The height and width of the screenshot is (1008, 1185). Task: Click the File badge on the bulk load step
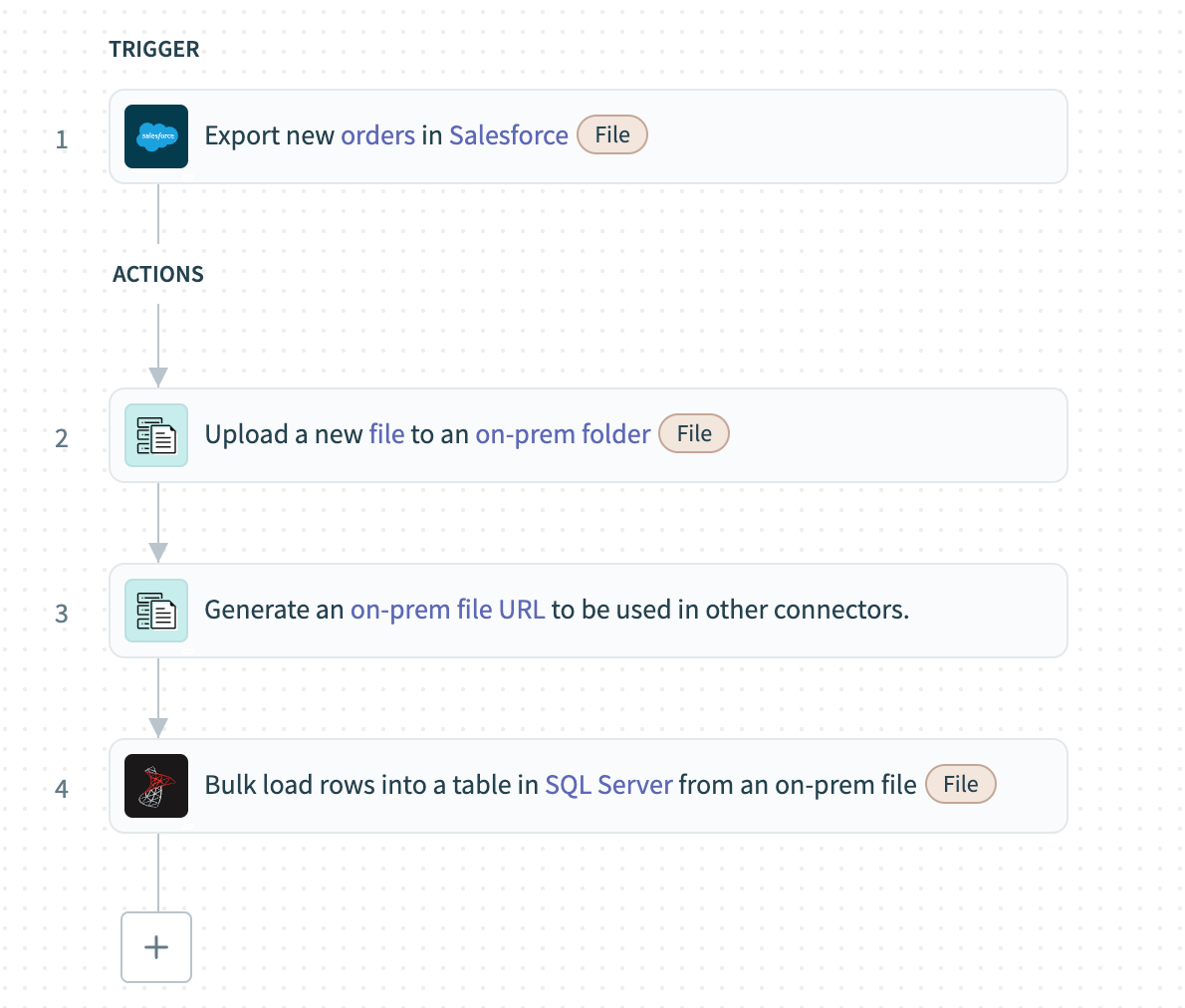pyautogui.click(x=960, y=784)
